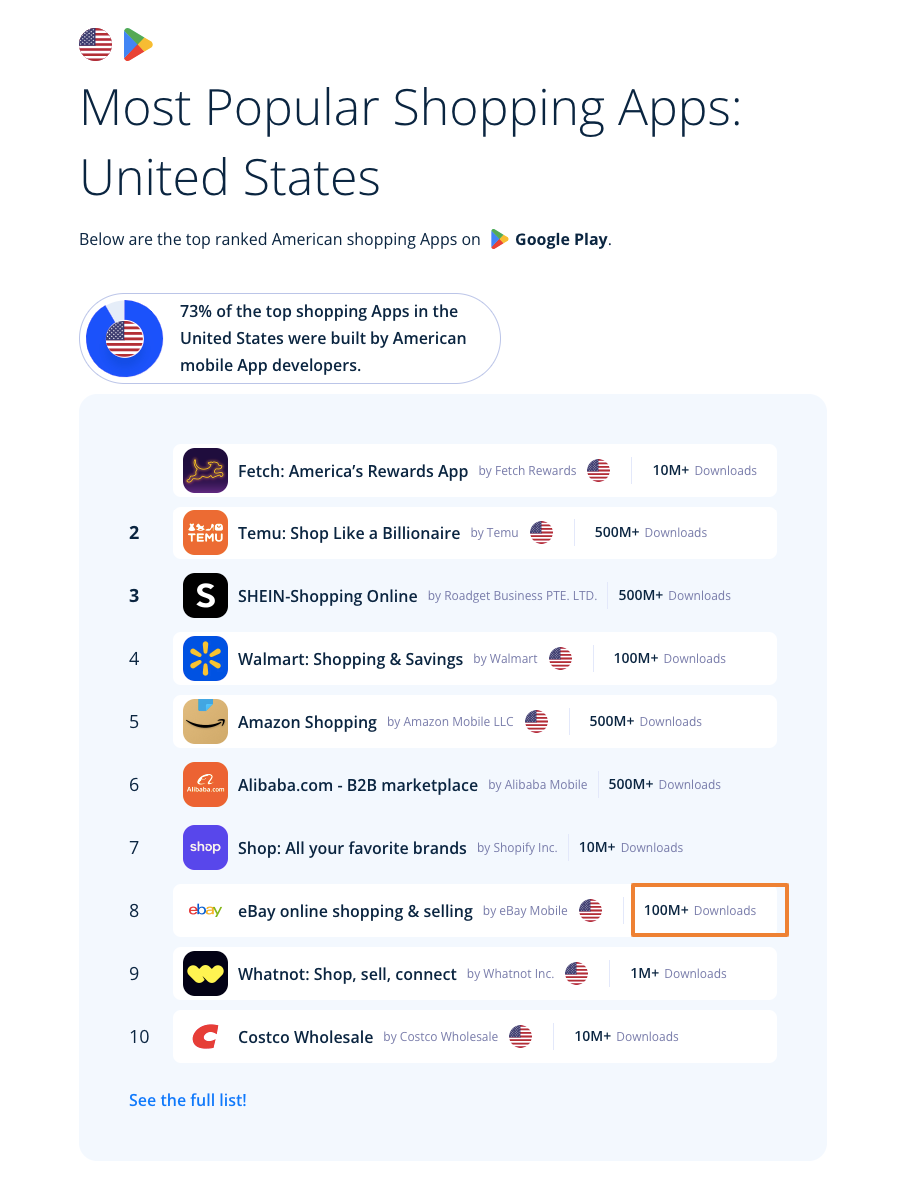The image size is (908, 1183).
Task: Click the Fetch Rewards app icon
Action: click(x=205, y=471)
